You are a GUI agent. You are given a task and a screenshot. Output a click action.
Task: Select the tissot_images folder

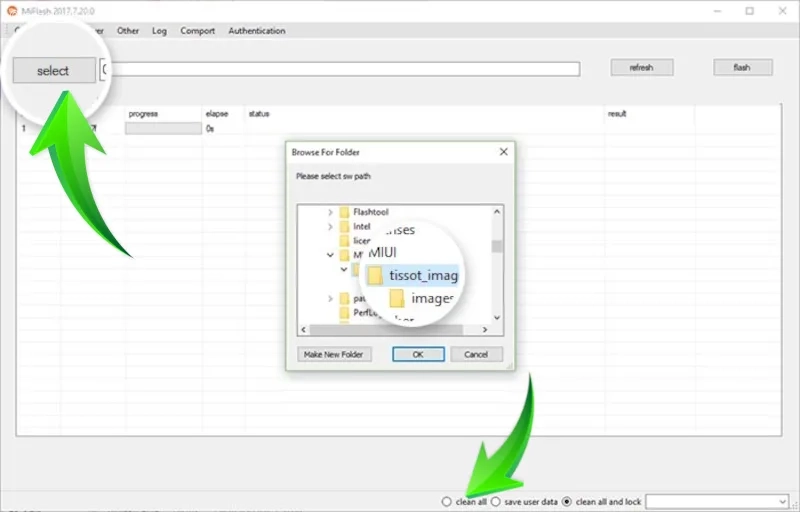(x=423, y=275)
